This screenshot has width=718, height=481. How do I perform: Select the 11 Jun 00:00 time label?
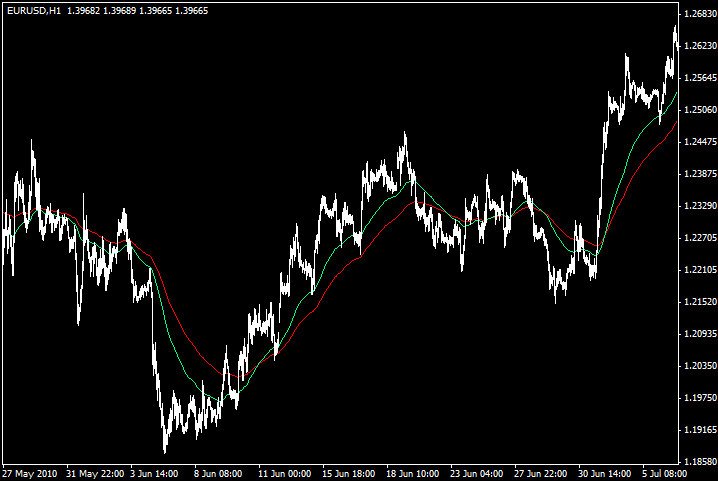coord(285,472)
